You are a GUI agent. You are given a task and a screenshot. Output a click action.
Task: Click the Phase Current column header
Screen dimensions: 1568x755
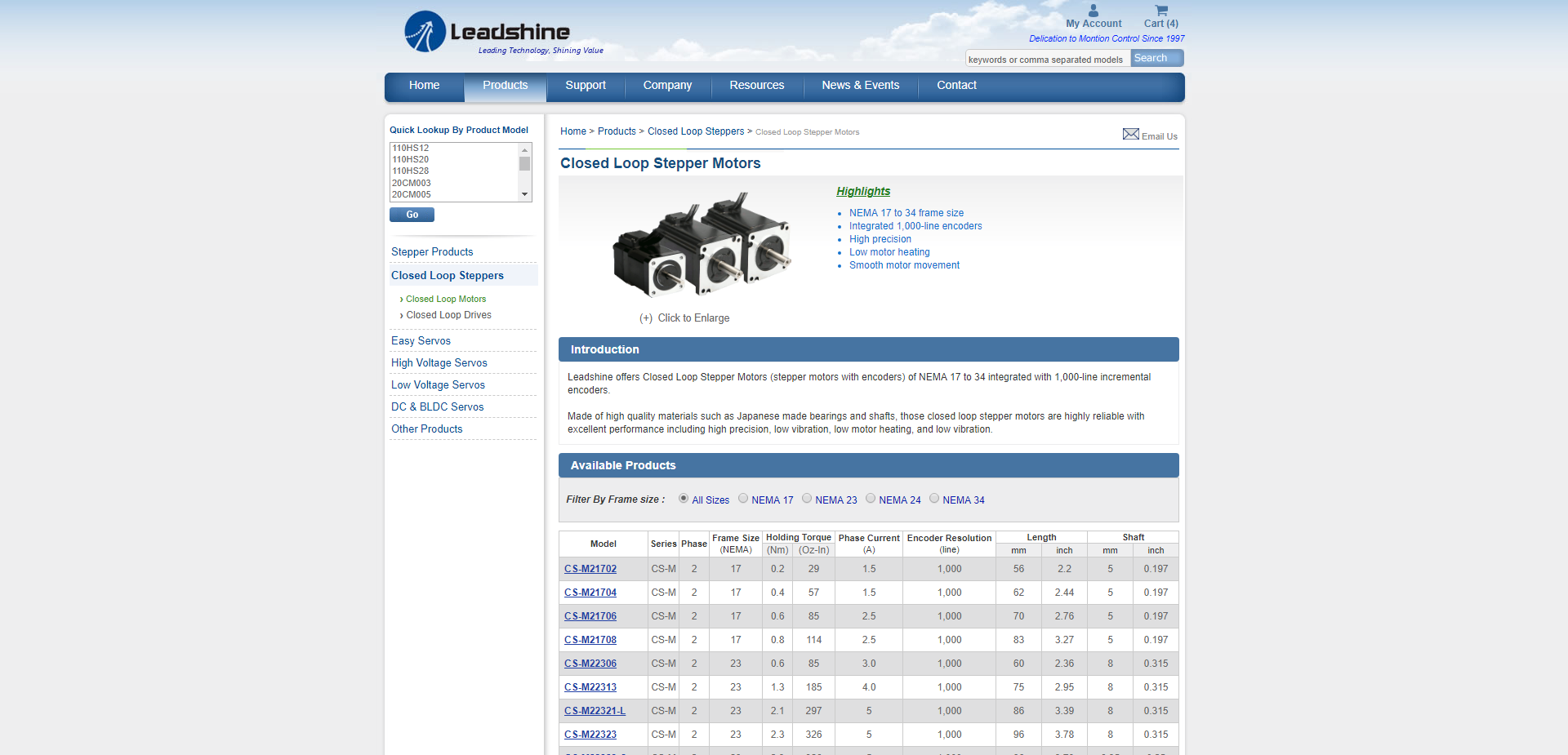pyautogui.click(x=869, y=544)
